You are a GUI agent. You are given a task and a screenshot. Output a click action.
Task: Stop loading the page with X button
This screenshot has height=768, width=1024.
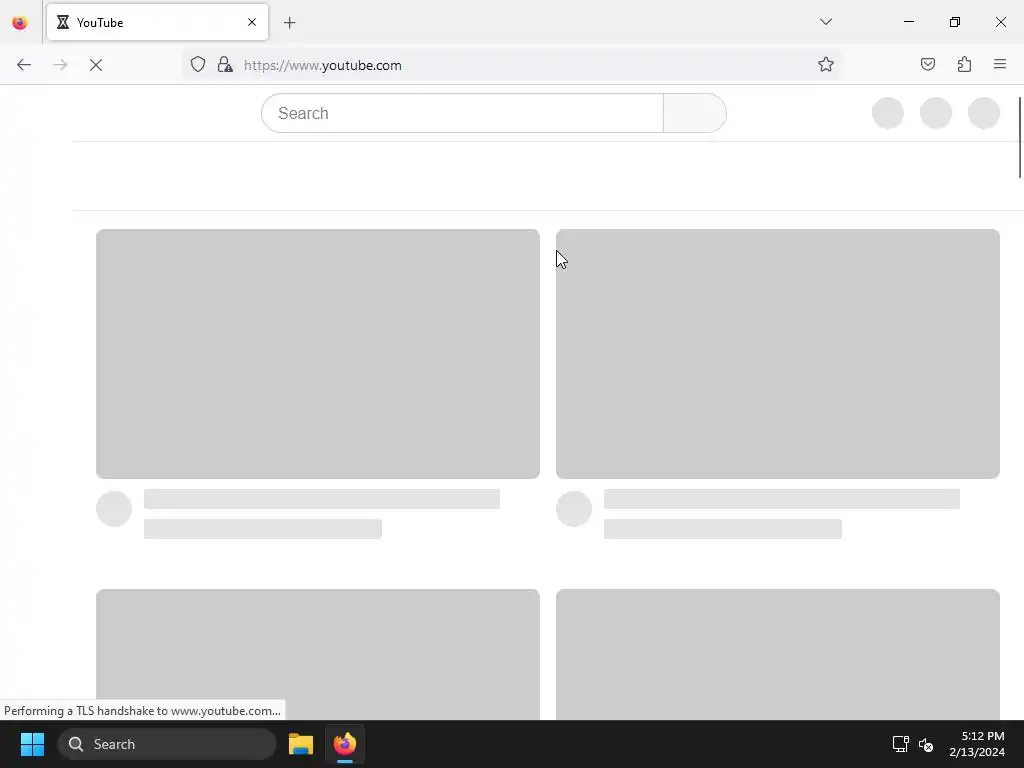(96, 65)
